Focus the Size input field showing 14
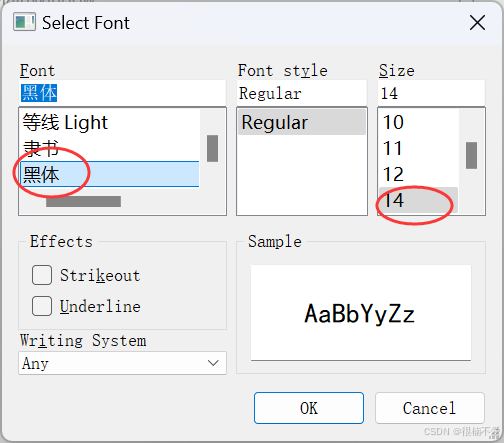The width and height of the screenshot is (504, 443). pyautogui.click(x=431, y=93)
